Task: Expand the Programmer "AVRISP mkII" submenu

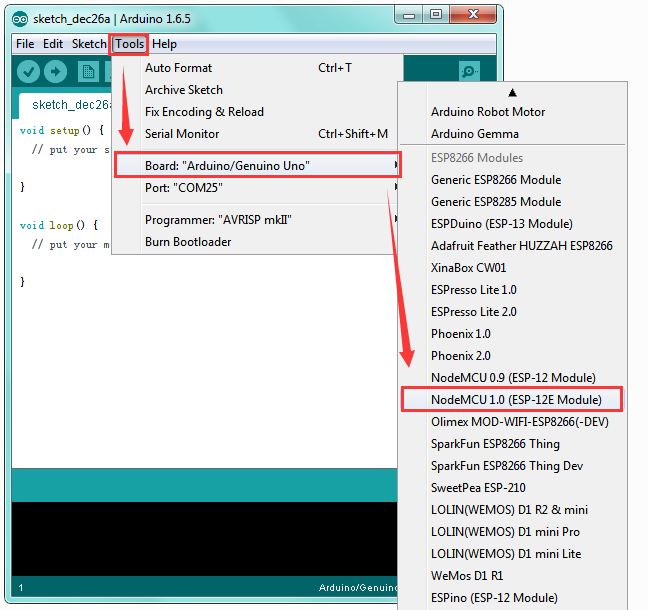Action: coord(257,220)
